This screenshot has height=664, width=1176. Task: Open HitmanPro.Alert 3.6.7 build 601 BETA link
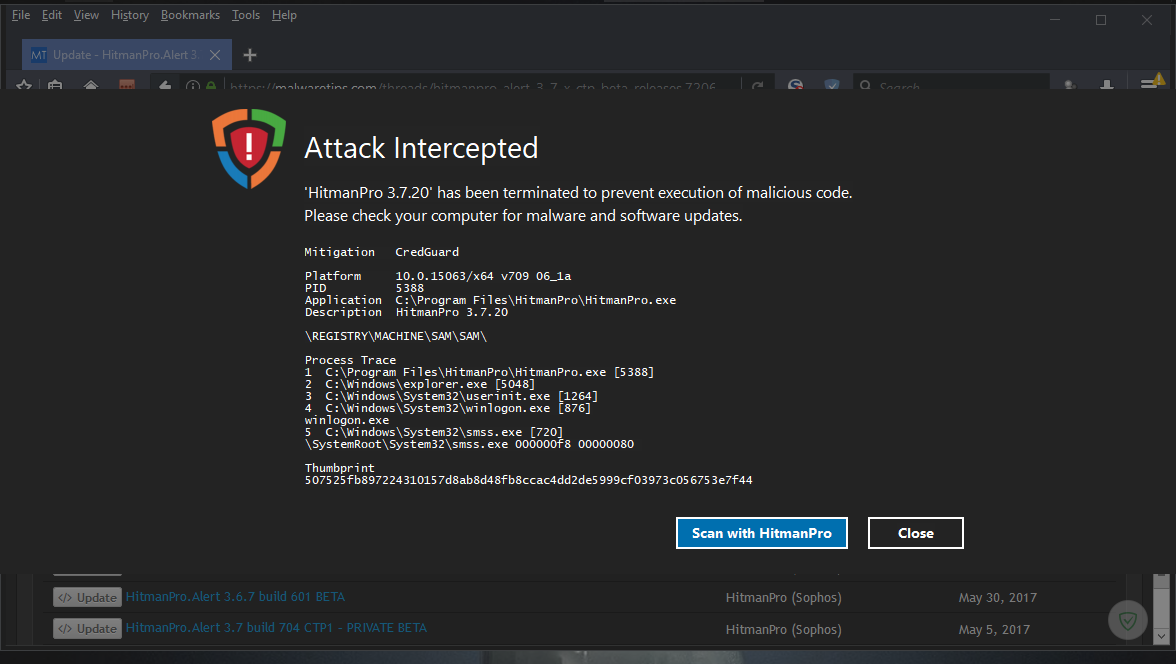235,597
